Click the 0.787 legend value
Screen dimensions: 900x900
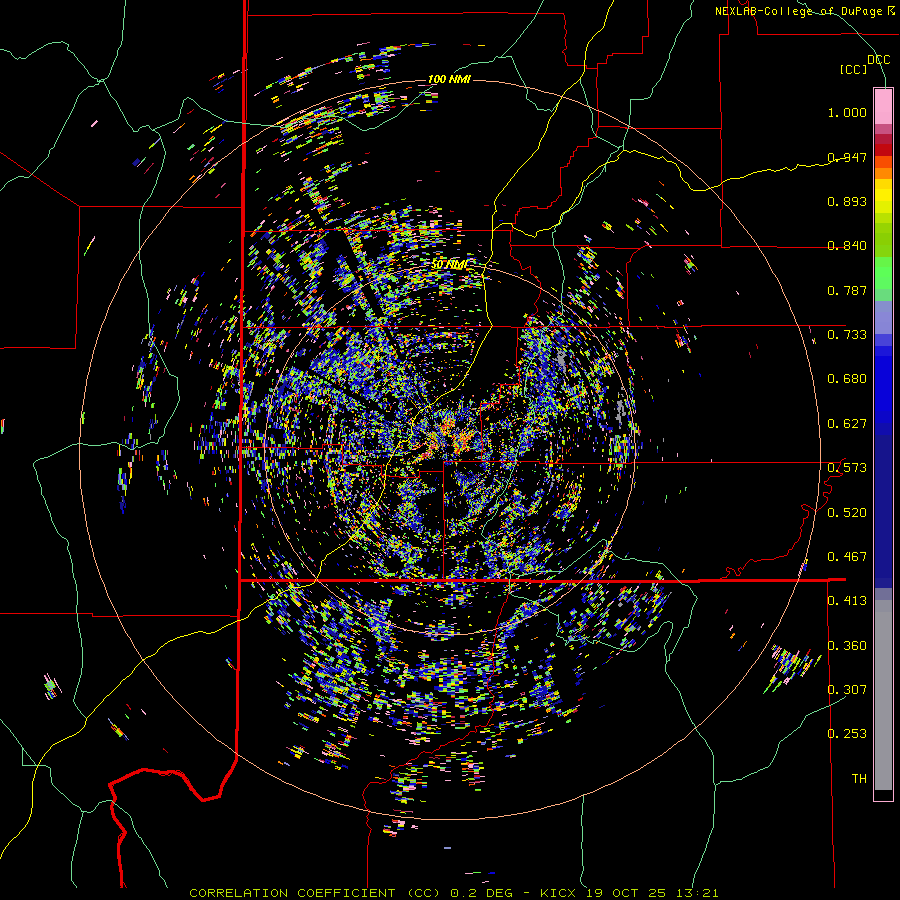coord(847,290)
